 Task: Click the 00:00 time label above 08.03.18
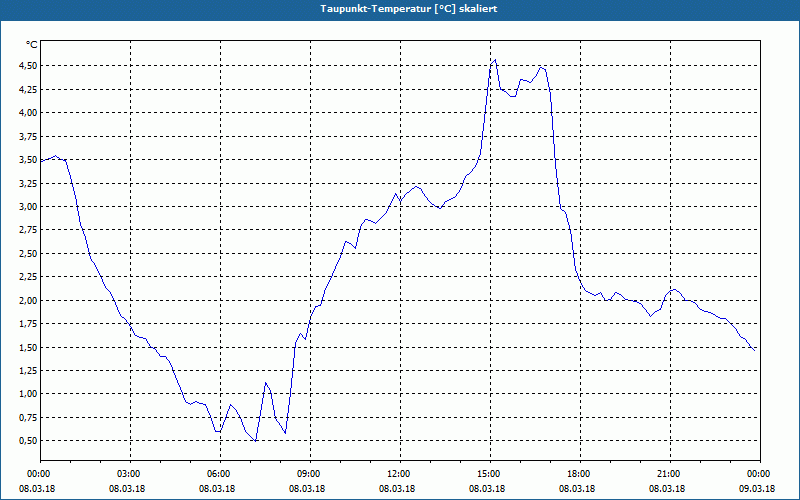coord(38,474)
